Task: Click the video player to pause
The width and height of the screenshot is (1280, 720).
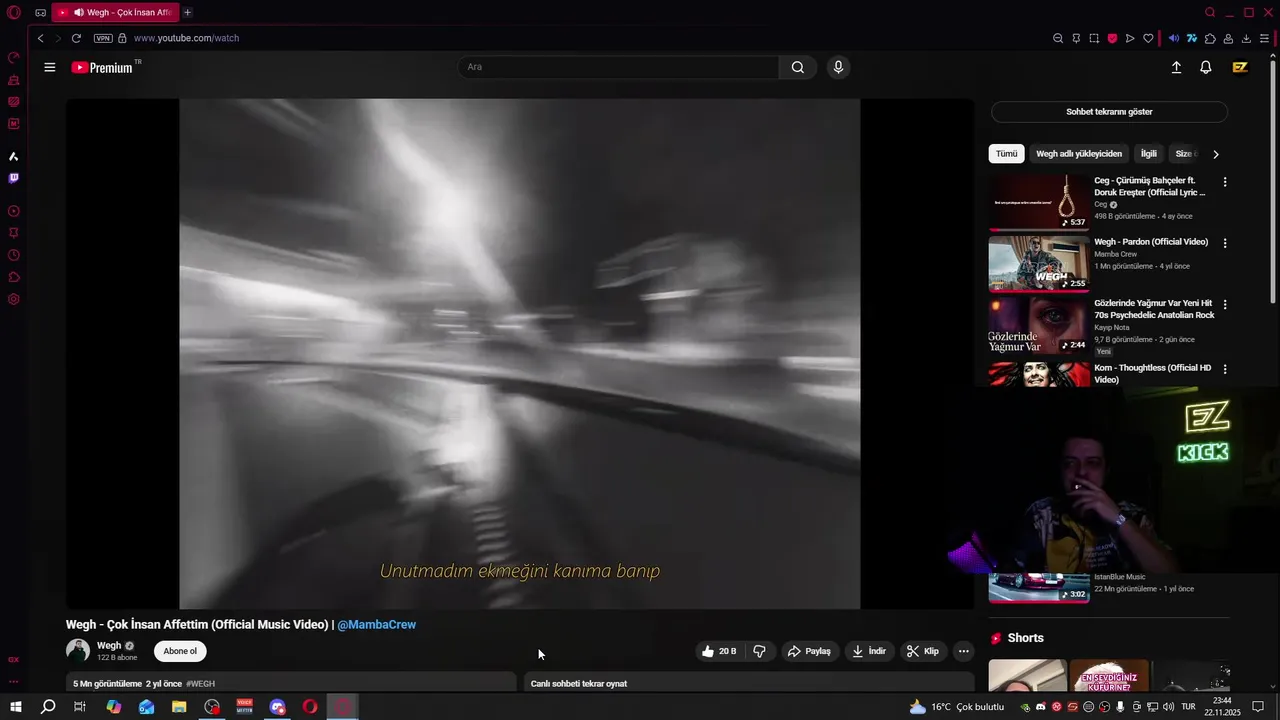Action: [x=520, y=353]
